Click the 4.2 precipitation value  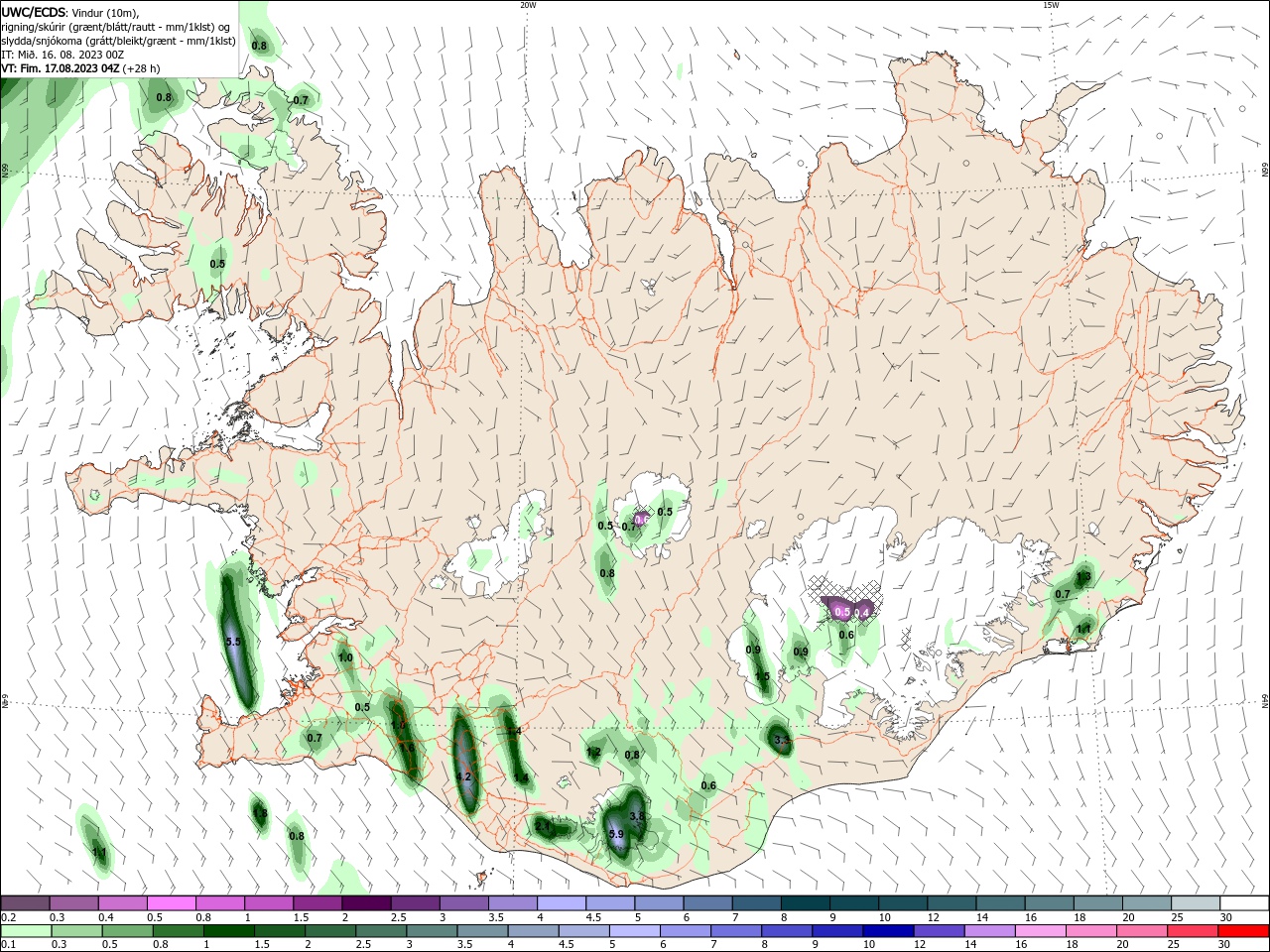[463, 776]
